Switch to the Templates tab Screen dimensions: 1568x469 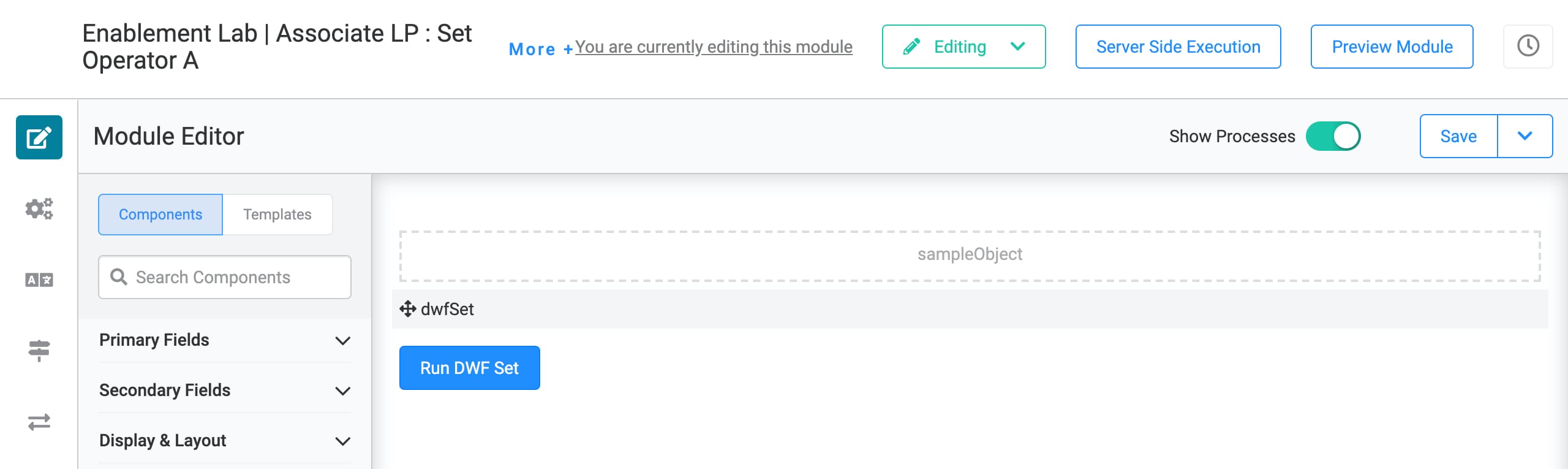(x=277, y=215)
